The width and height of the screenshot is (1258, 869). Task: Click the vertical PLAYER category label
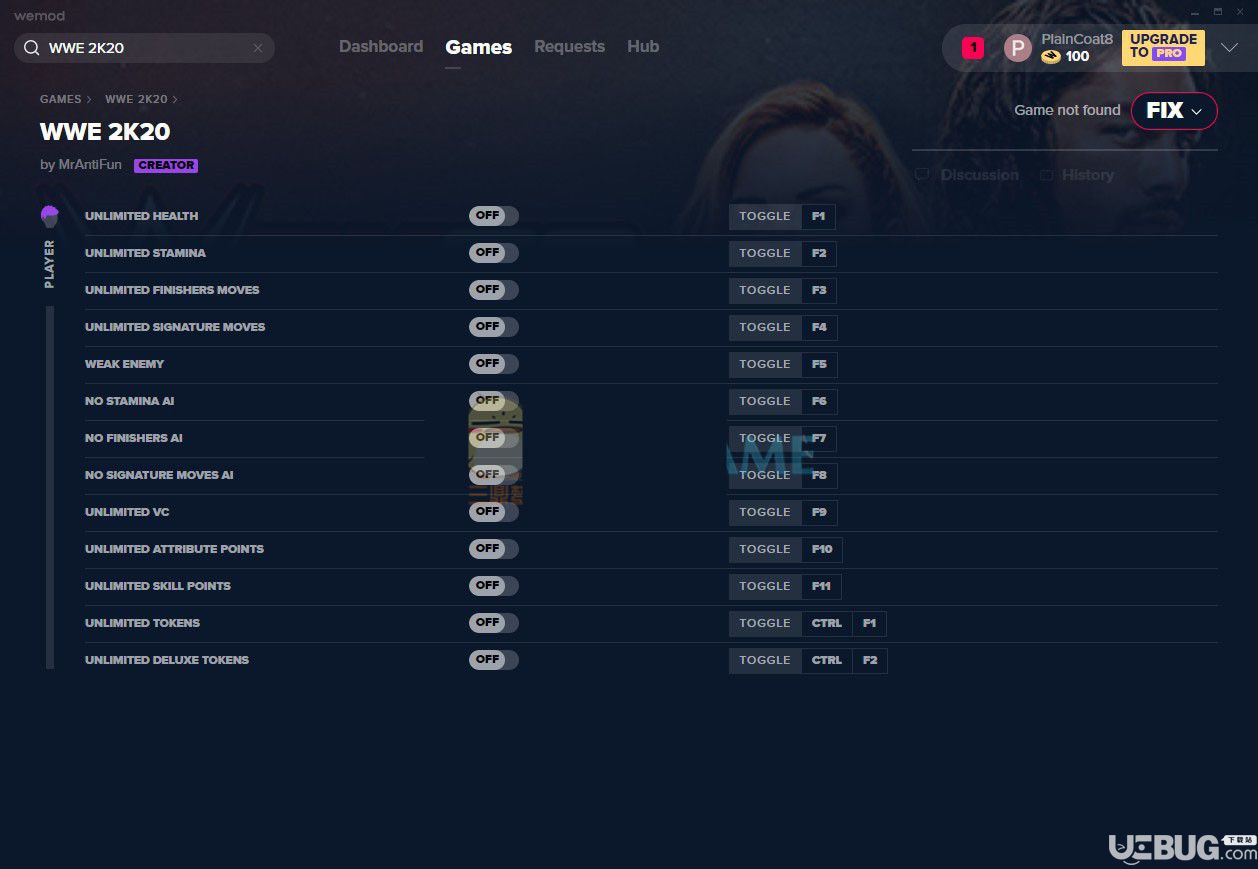(49, 264)
